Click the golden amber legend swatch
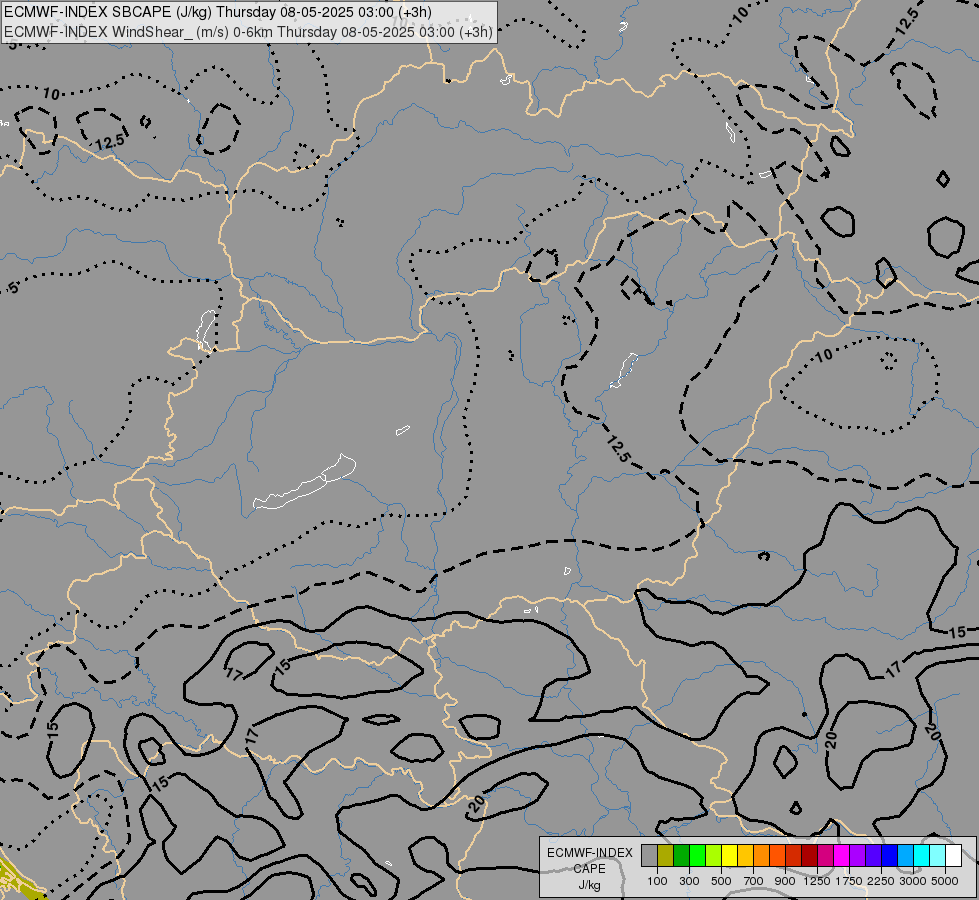979x900 pixels. (745, 855)
